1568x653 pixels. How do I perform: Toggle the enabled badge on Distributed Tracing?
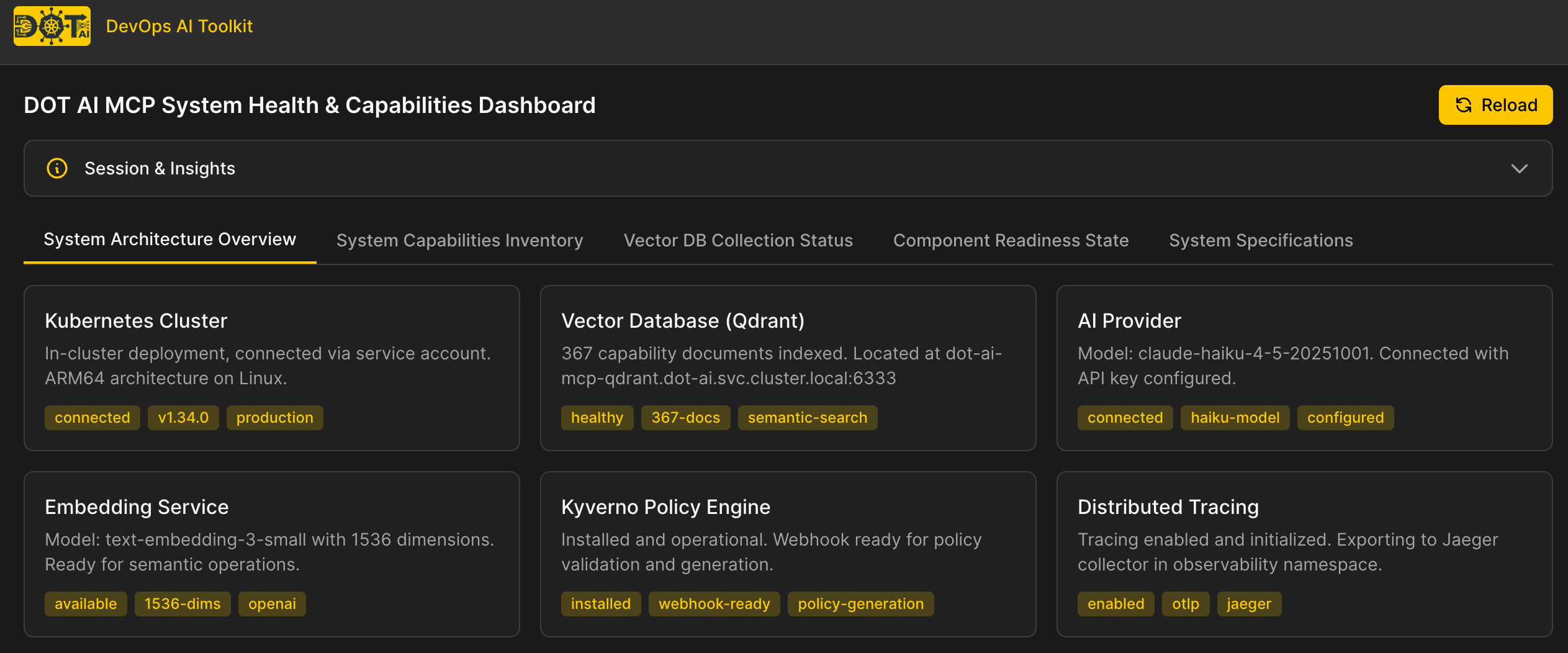(1115, 603)
